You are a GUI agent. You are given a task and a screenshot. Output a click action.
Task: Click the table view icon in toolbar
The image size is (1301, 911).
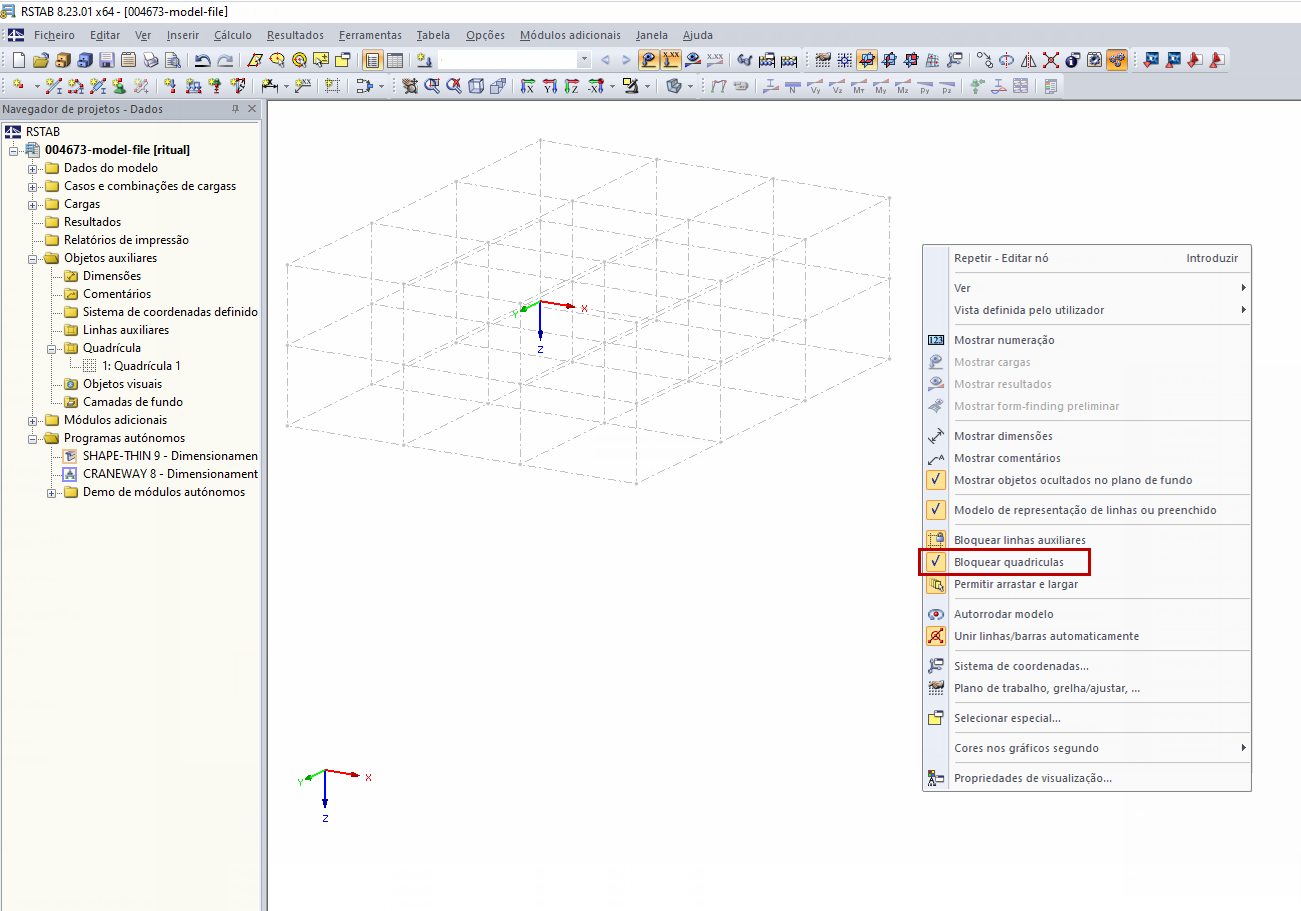pos(395,60)
